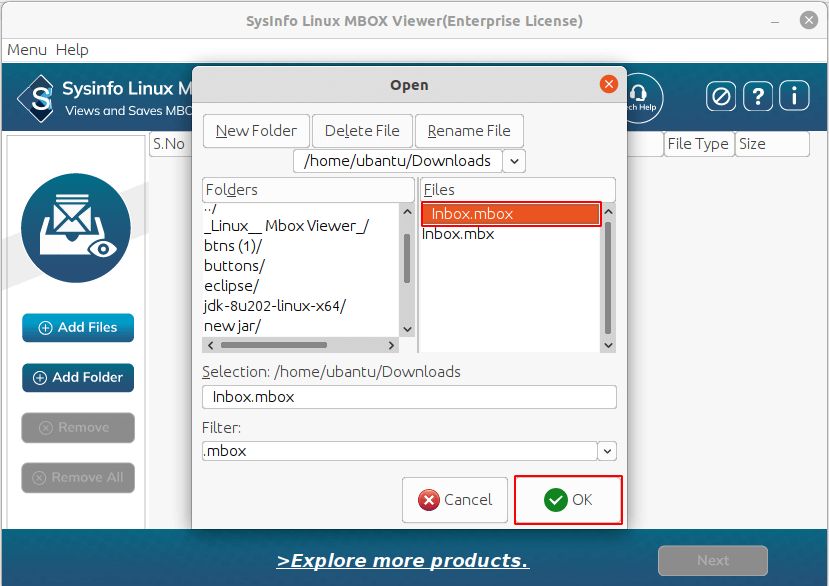Screen dimensions: 829x586
Task: Open the Explore more products link
Action: point(403,561)
